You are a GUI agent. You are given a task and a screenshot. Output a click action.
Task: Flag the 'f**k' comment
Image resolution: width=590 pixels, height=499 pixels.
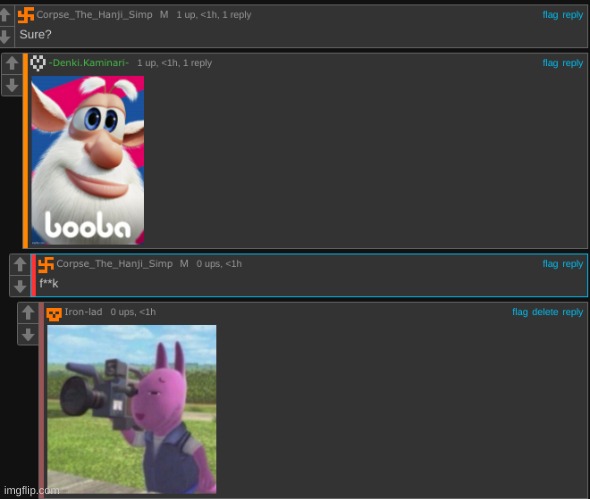[x=550, y=264]
